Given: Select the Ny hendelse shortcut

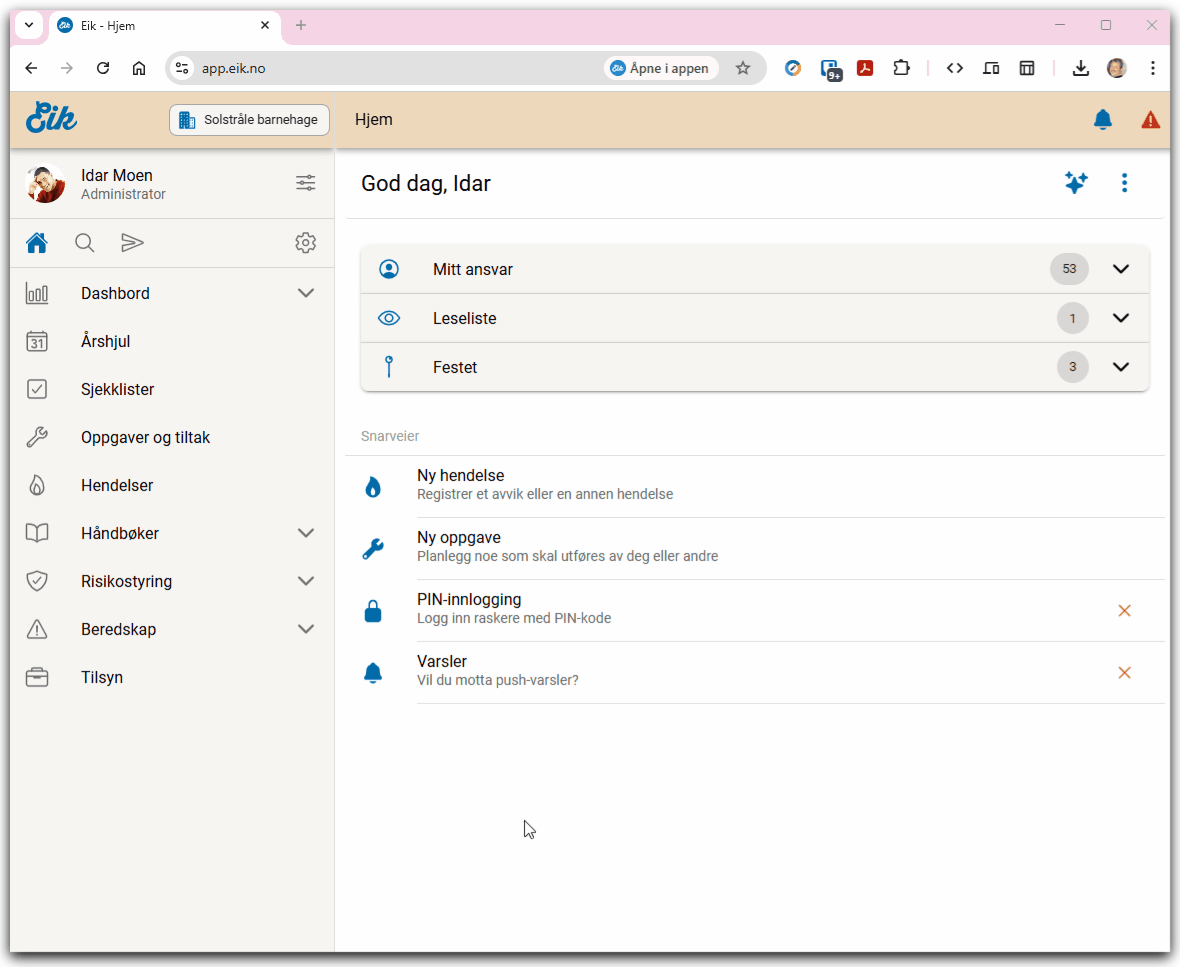Looking at the screenshot, I should pos(460,485).
